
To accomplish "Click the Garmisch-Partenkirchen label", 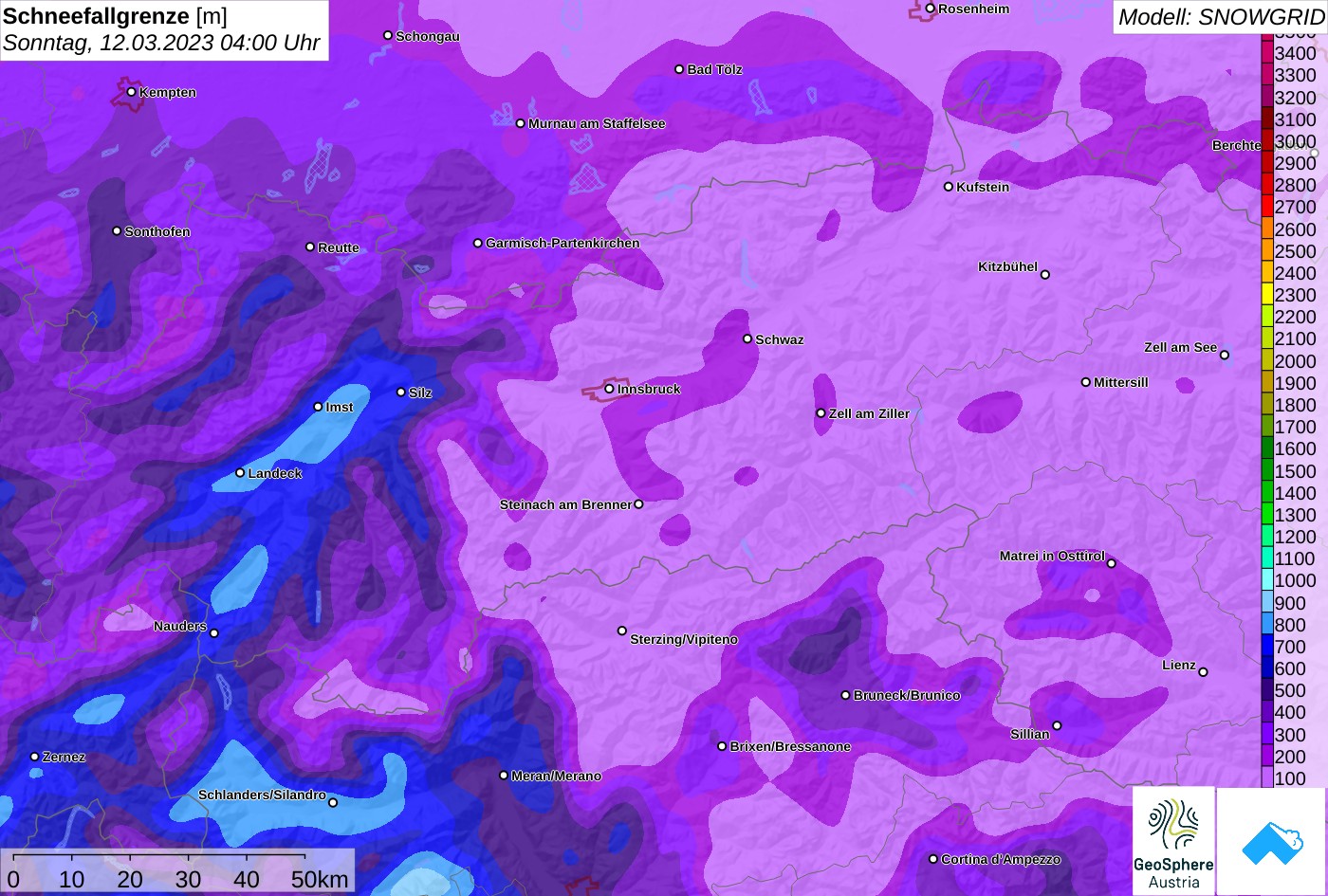I will pos(563,243).
